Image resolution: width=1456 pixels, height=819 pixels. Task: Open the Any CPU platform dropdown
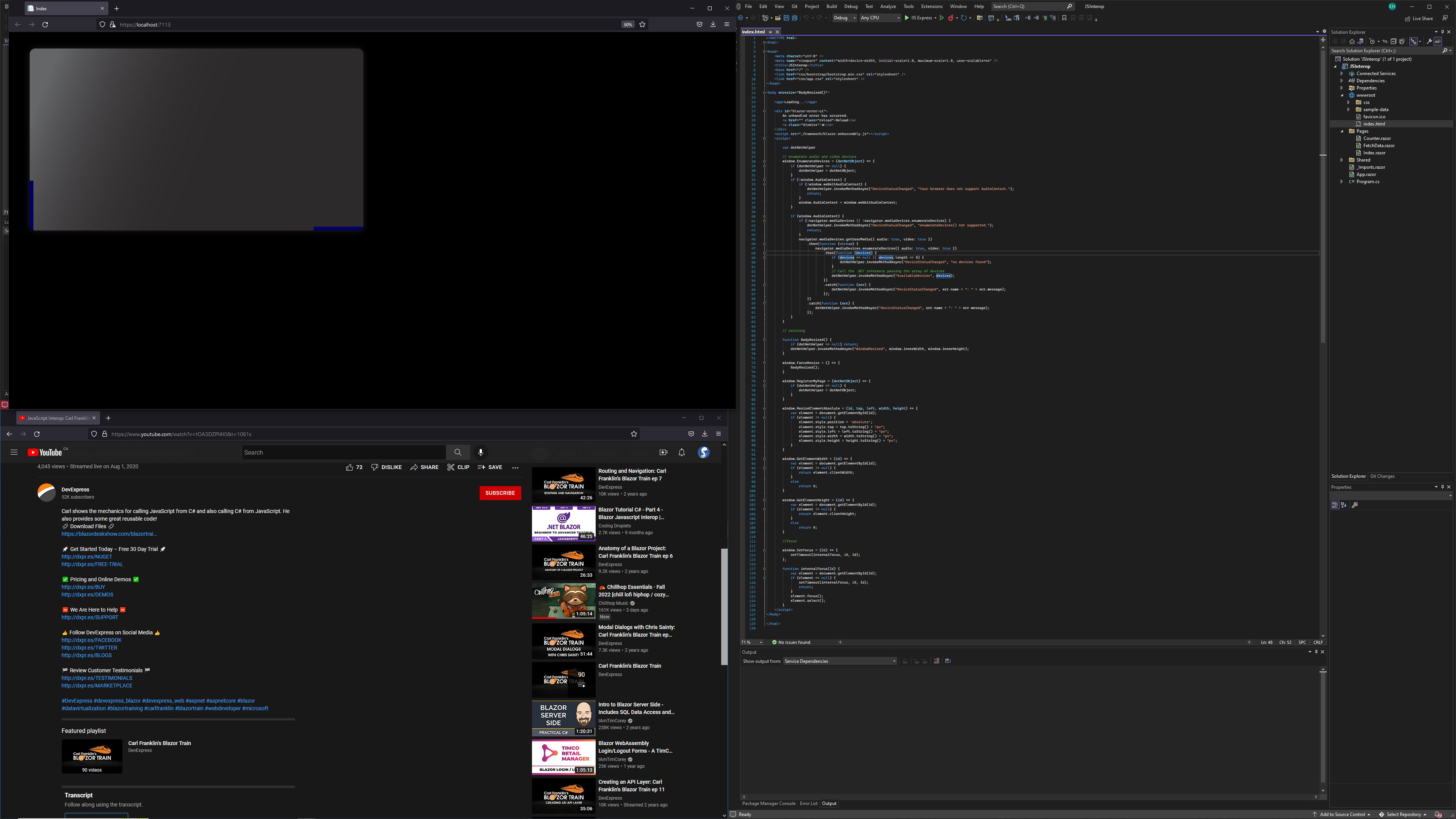click(x=880, y=18)
